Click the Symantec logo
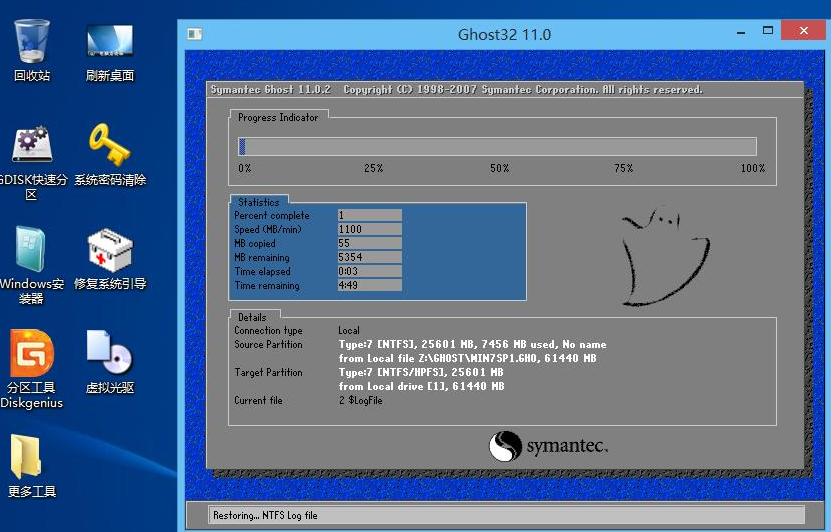Screen dimensions: 831x532 pos(548,446)
